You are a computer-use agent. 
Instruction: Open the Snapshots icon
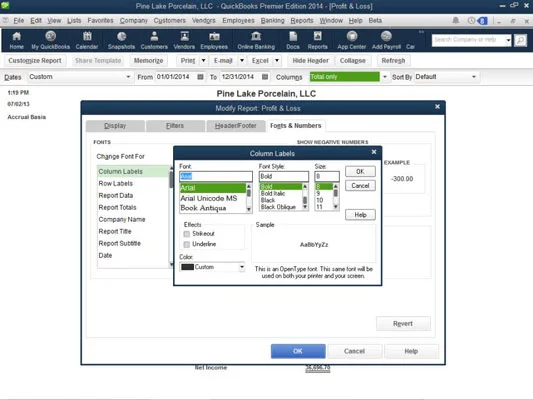pyautogui.click(x=121, y=40)
